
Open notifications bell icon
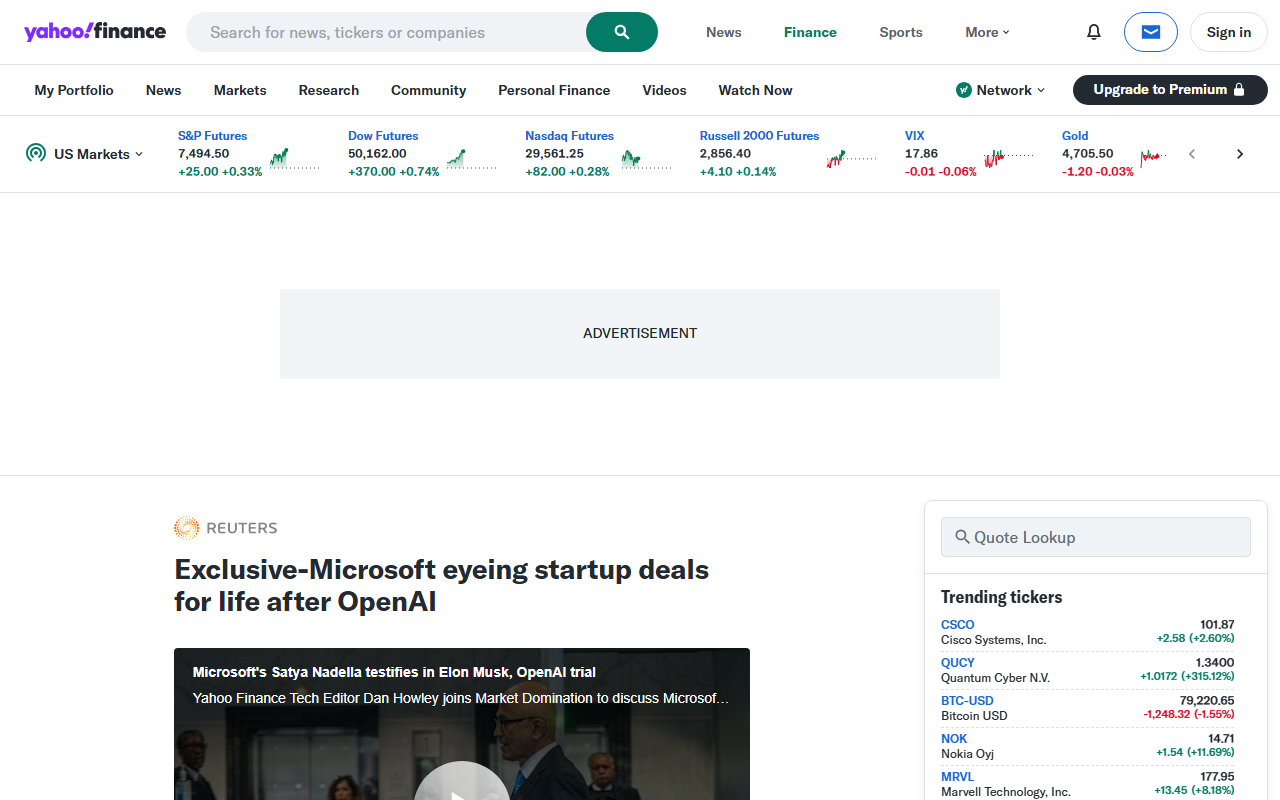[1094, 32]
